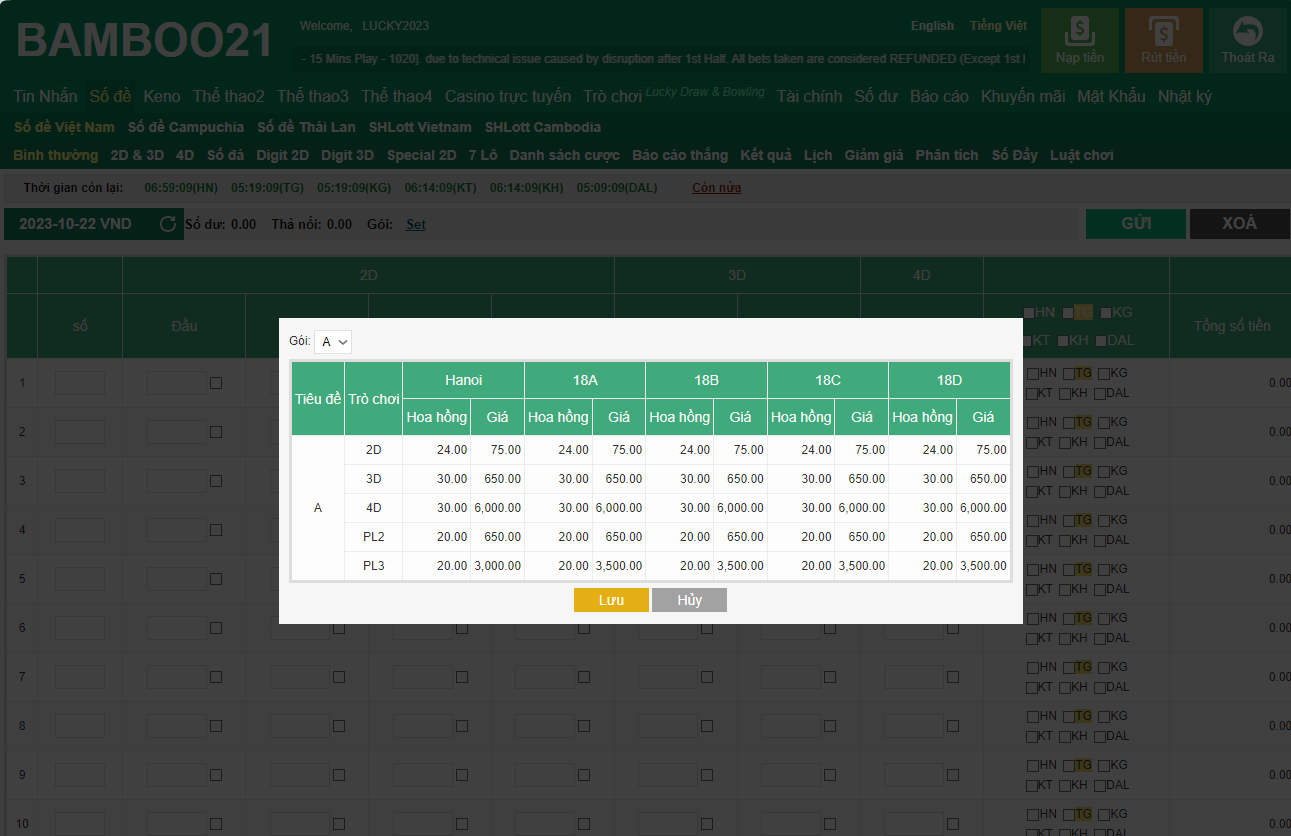Click the 18A column header
Screen dimensions: 1291x836
click(585, 380)
